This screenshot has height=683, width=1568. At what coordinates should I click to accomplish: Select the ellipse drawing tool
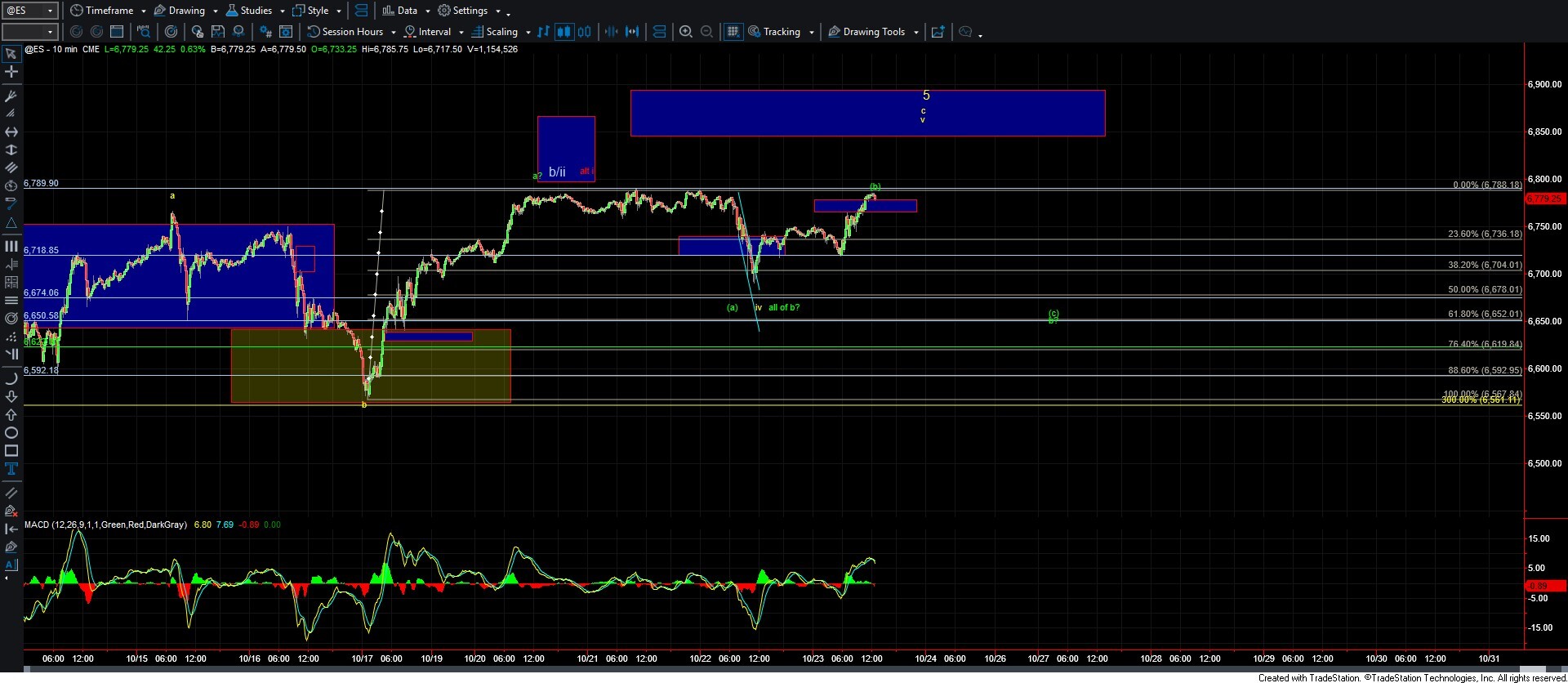click(11, 433)
